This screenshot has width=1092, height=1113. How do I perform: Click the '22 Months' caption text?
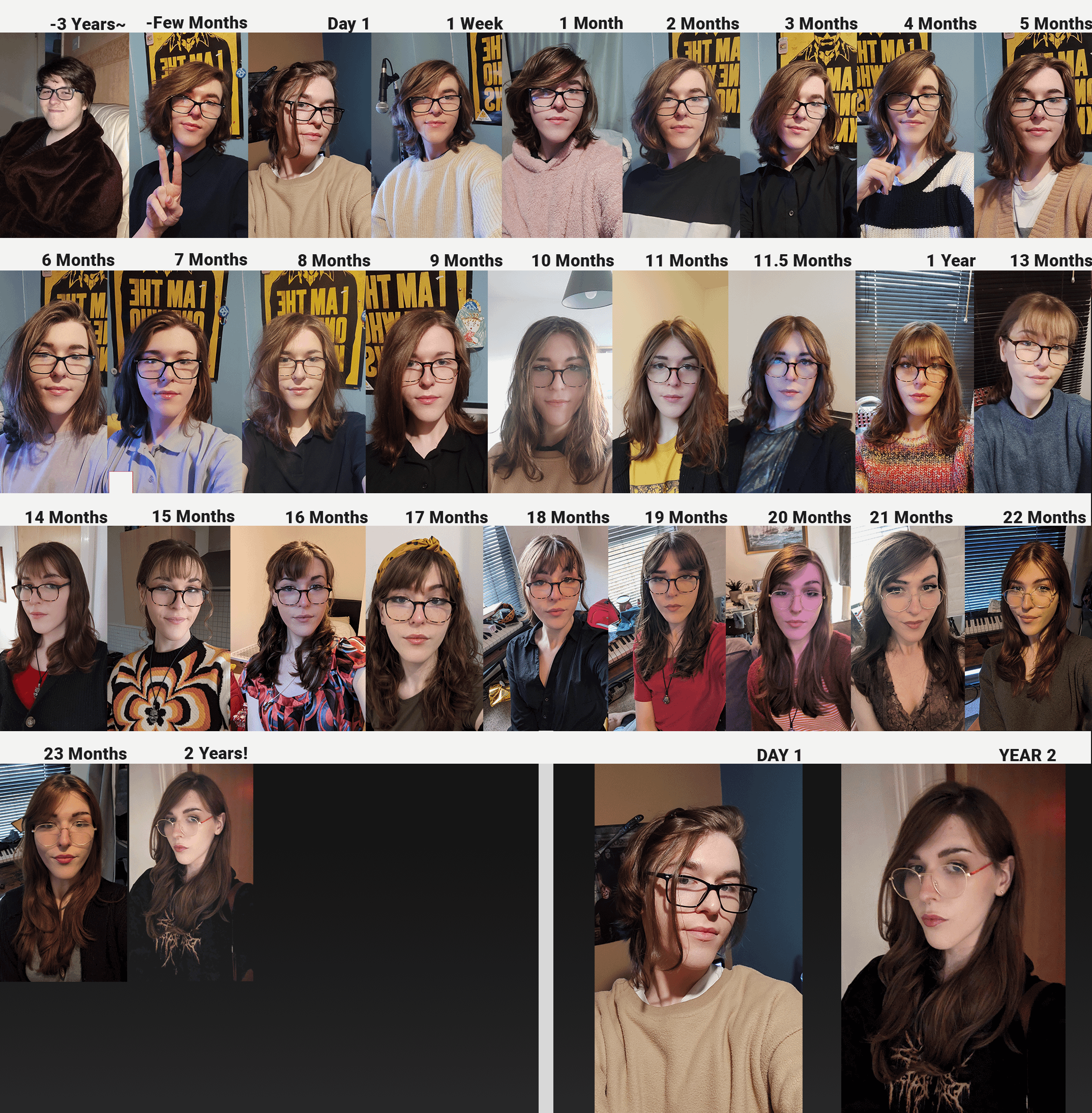coord(1044,517)
